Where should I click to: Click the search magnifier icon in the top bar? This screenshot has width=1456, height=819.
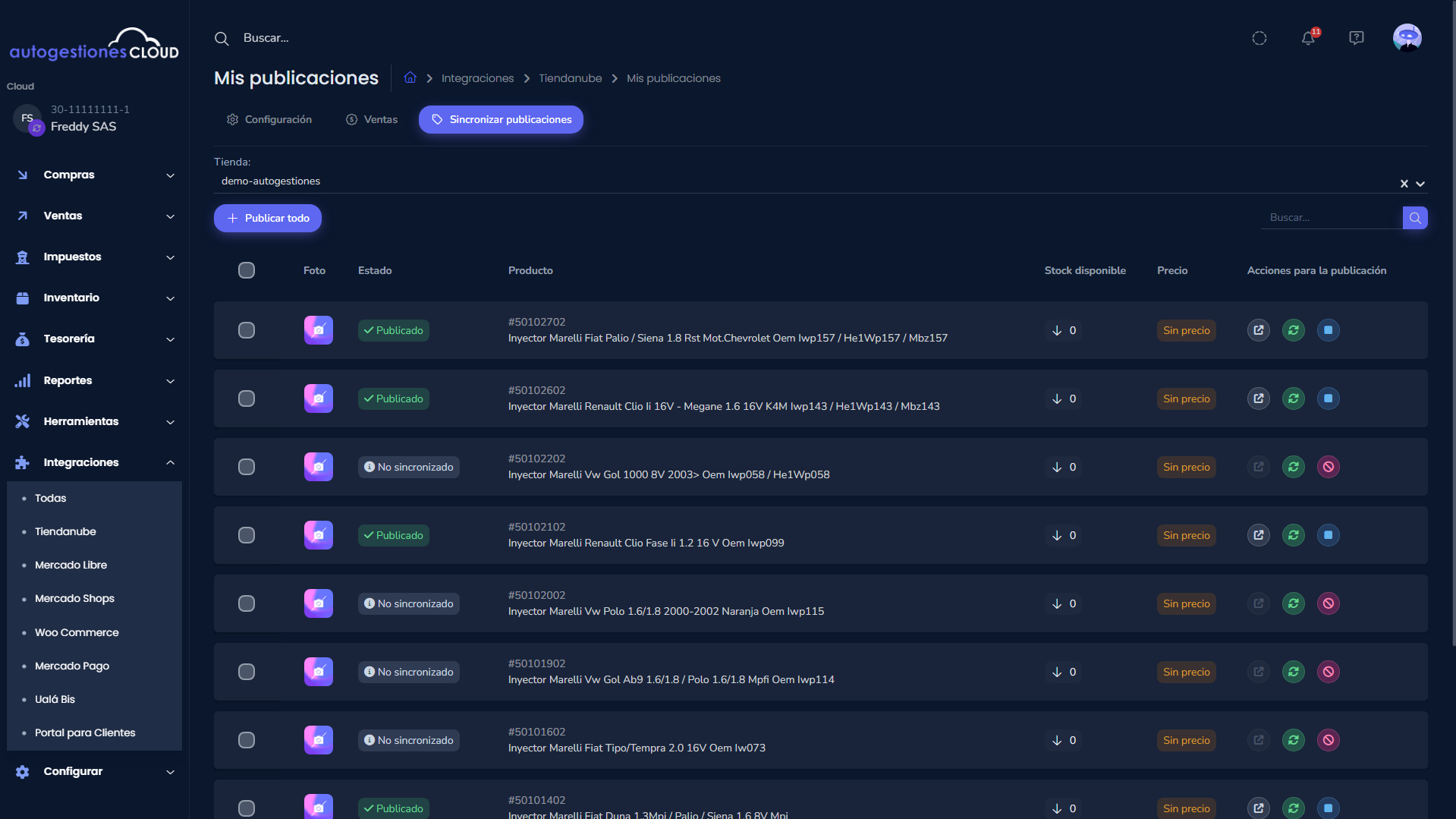point(222,38)
